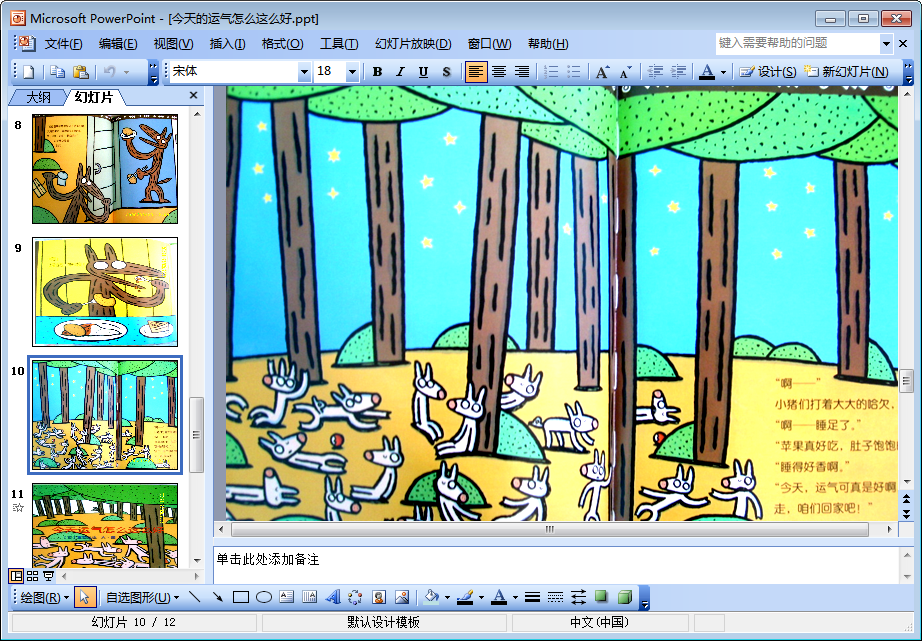Screen dimensions: 922x641
Task: Open the font size 18 dropdown
Action: 352,72
